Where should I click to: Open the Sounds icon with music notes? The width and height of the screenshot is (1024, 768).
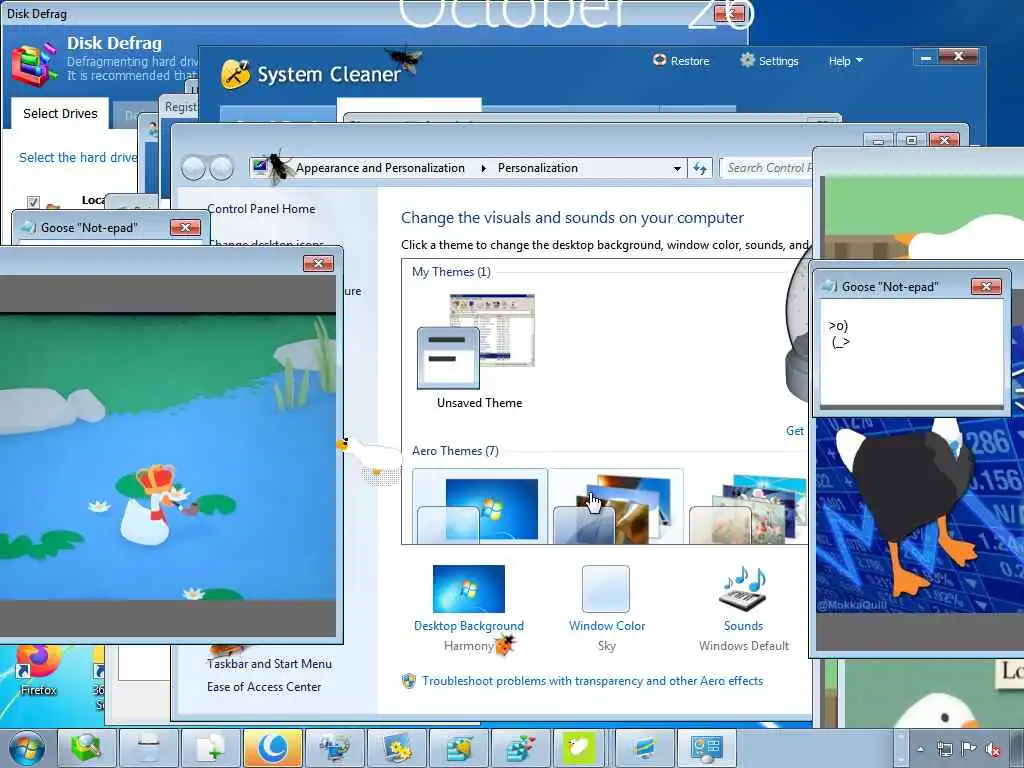tap(743, 588)
